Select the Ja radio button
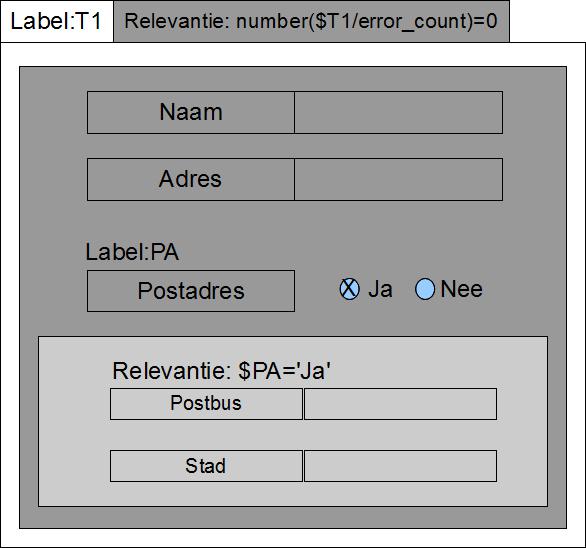This screenshot has width=586, height=548. click(349, 289)
